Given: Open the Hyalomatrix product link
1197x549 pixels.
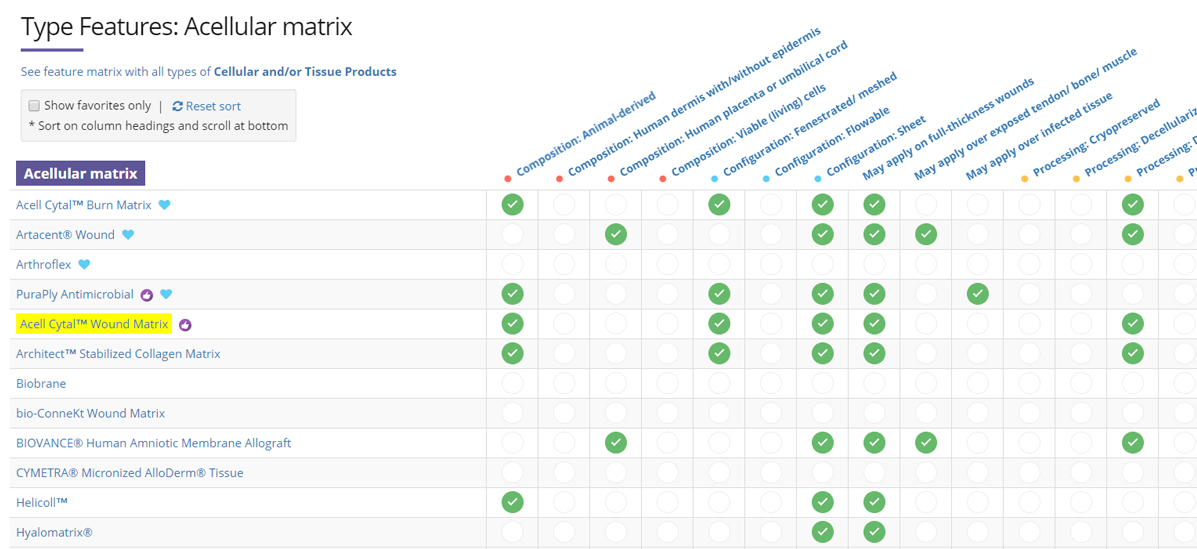Looking at the screenshot, I should coord(54,532).
